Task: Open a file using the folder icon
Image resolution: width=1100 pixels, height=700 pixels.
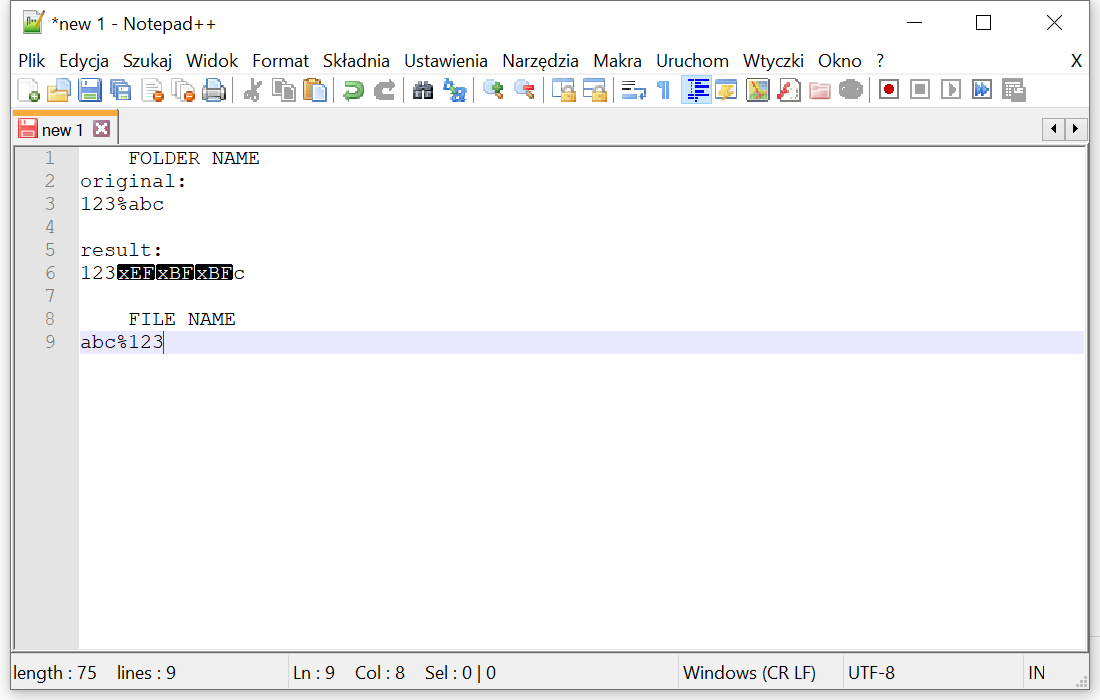Action: [59, 90]
